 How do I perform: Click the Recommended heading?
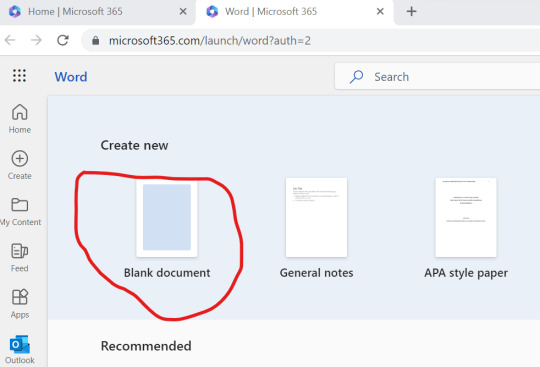(146, 346)
